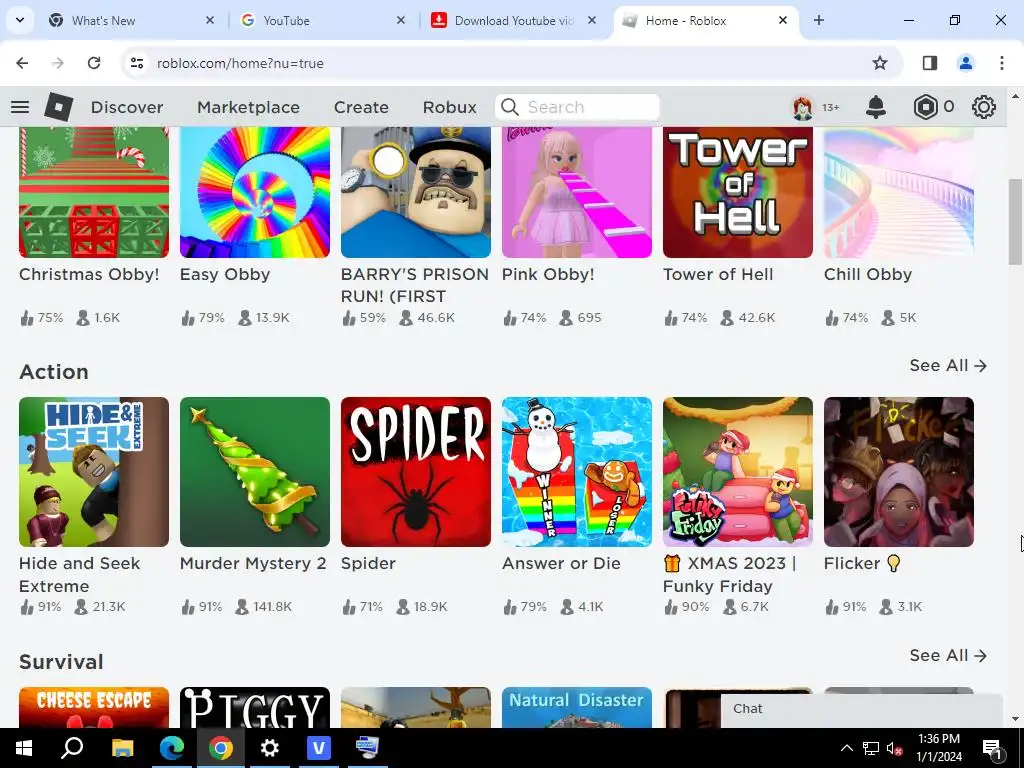Screen dimensions: 1024x768
Task: Reload the Roblox page
Action: (94, 63)
